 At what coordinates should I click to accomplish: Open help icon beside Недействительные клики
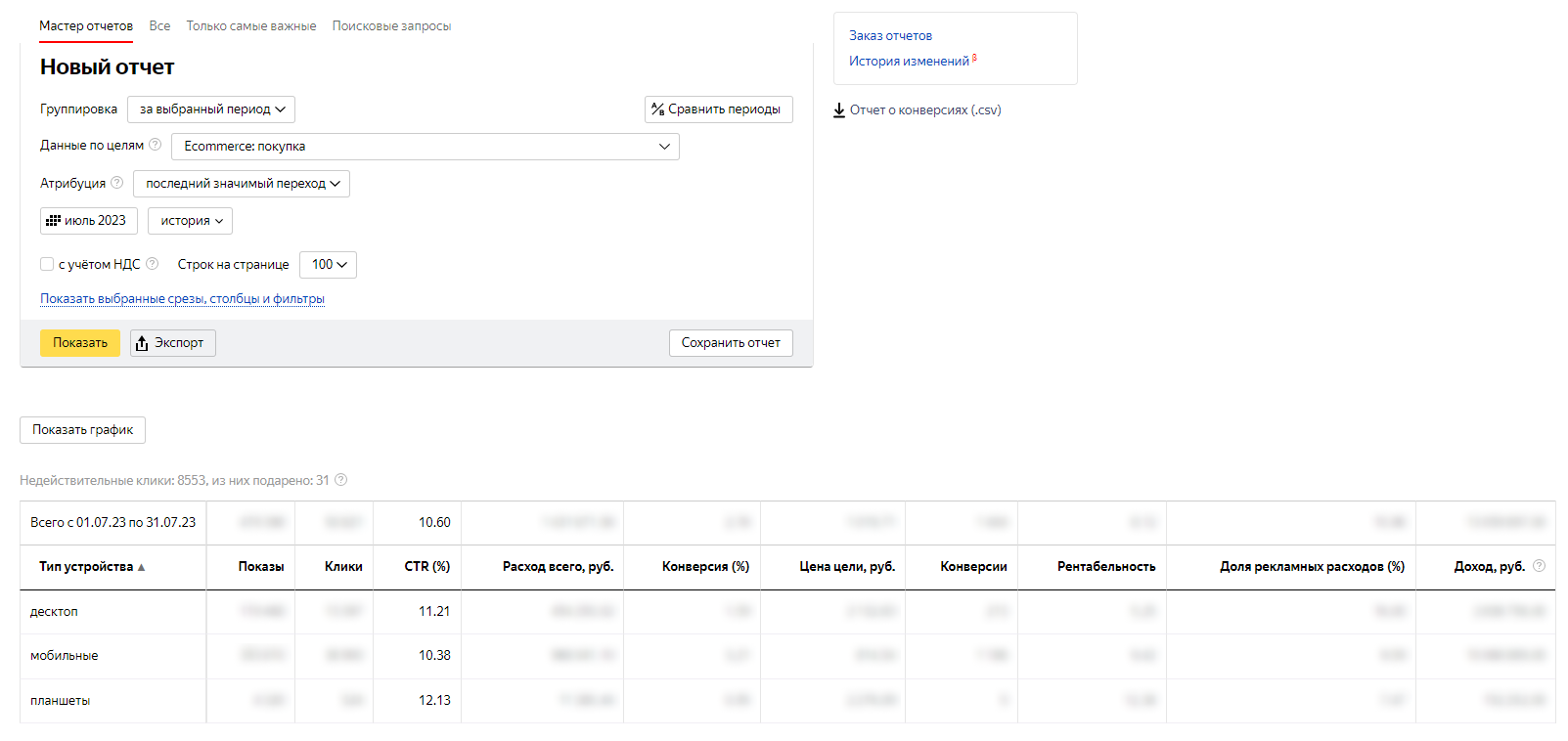(341, 480)
